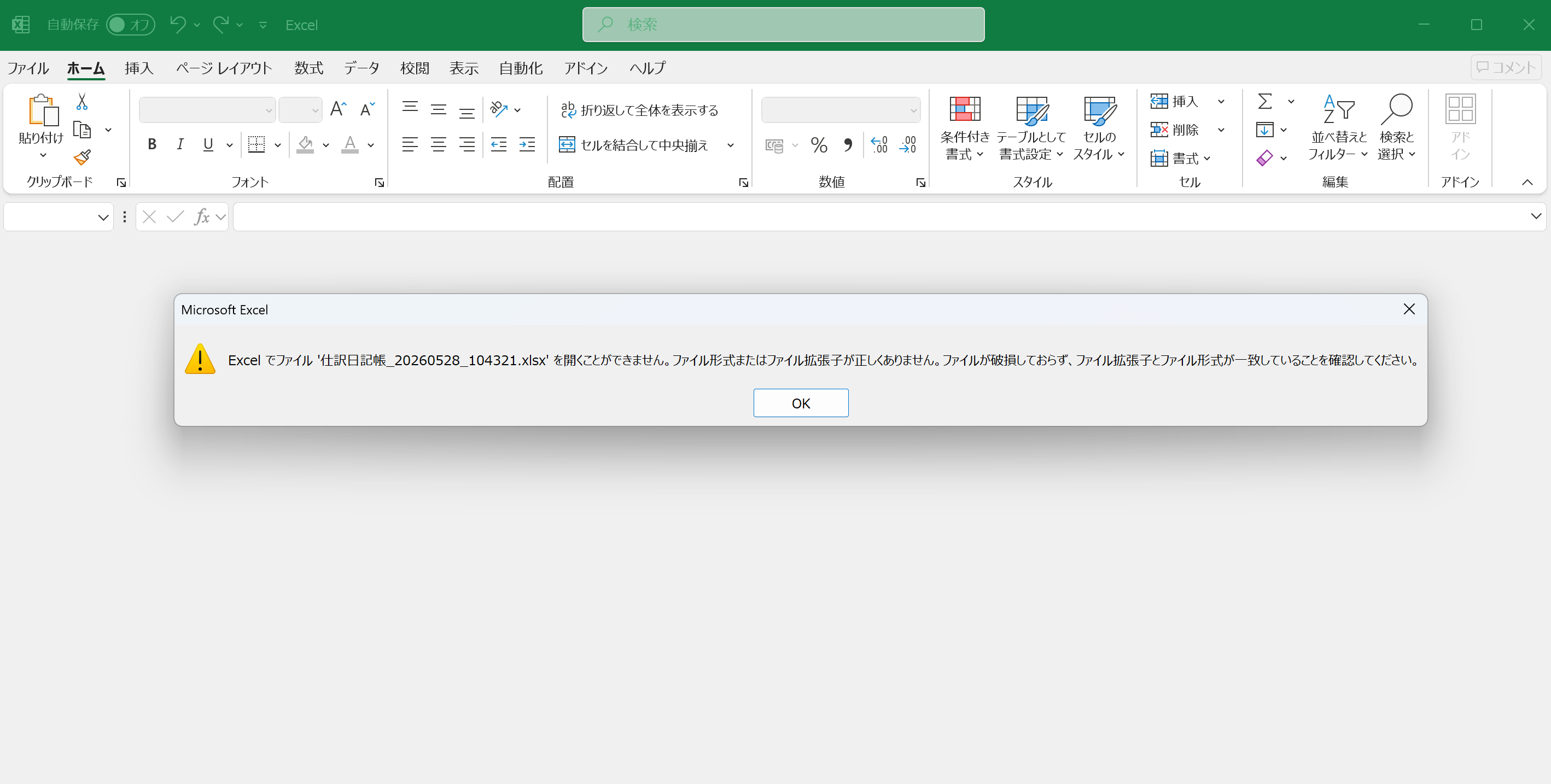Click the text orientation icon
The height and width of the screenshot is (784, 1551).
point(499,109)
